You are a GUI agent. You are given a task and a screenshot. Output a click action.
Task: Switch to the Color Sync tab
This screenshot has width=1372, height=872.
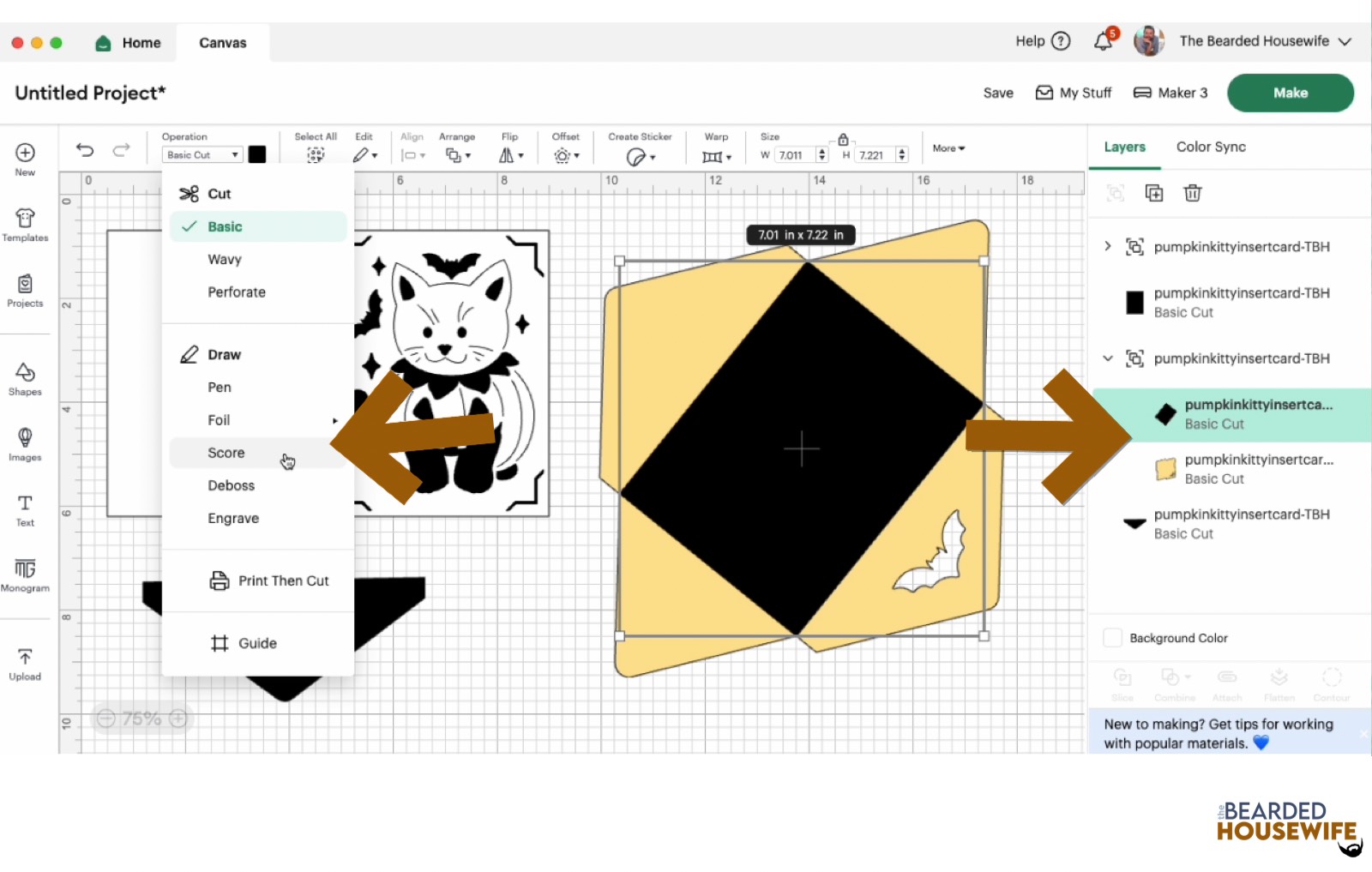coord(1210,147)
